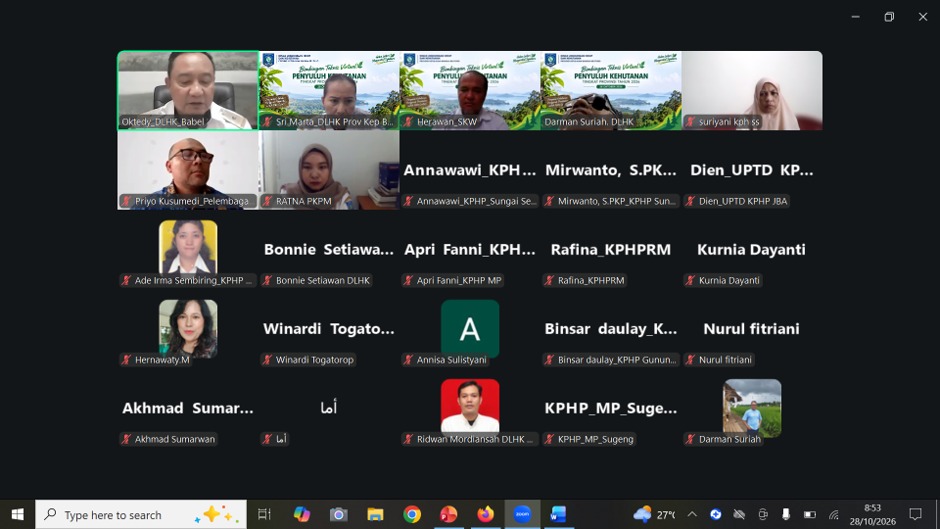
Task: Minimize the Zoom meeting window
Action: [x=855, y=17]
